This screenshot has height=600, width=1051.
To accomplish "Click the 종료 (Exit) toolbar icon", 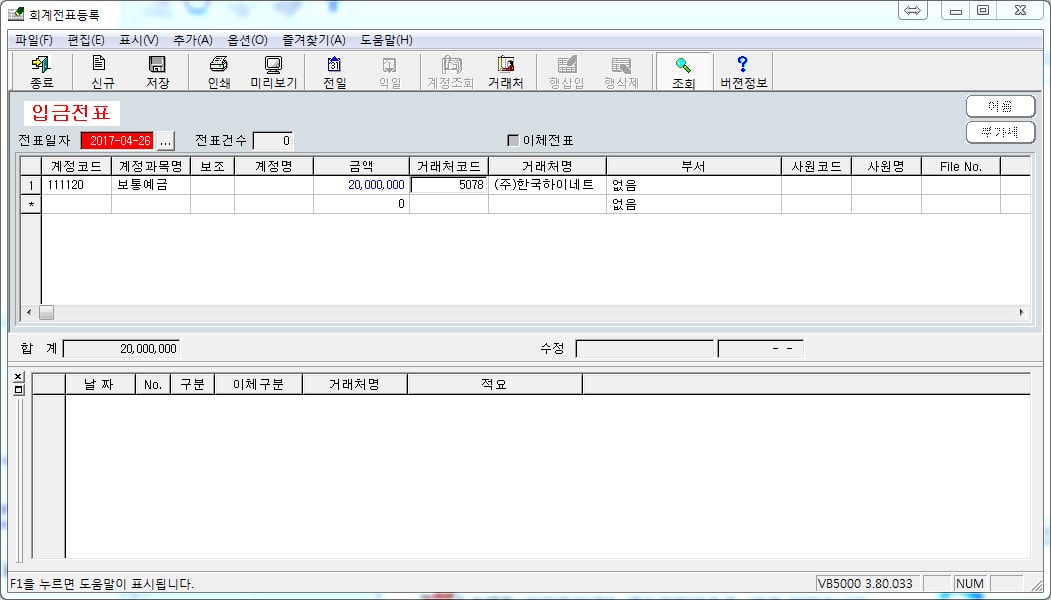I will coord(42,72).
